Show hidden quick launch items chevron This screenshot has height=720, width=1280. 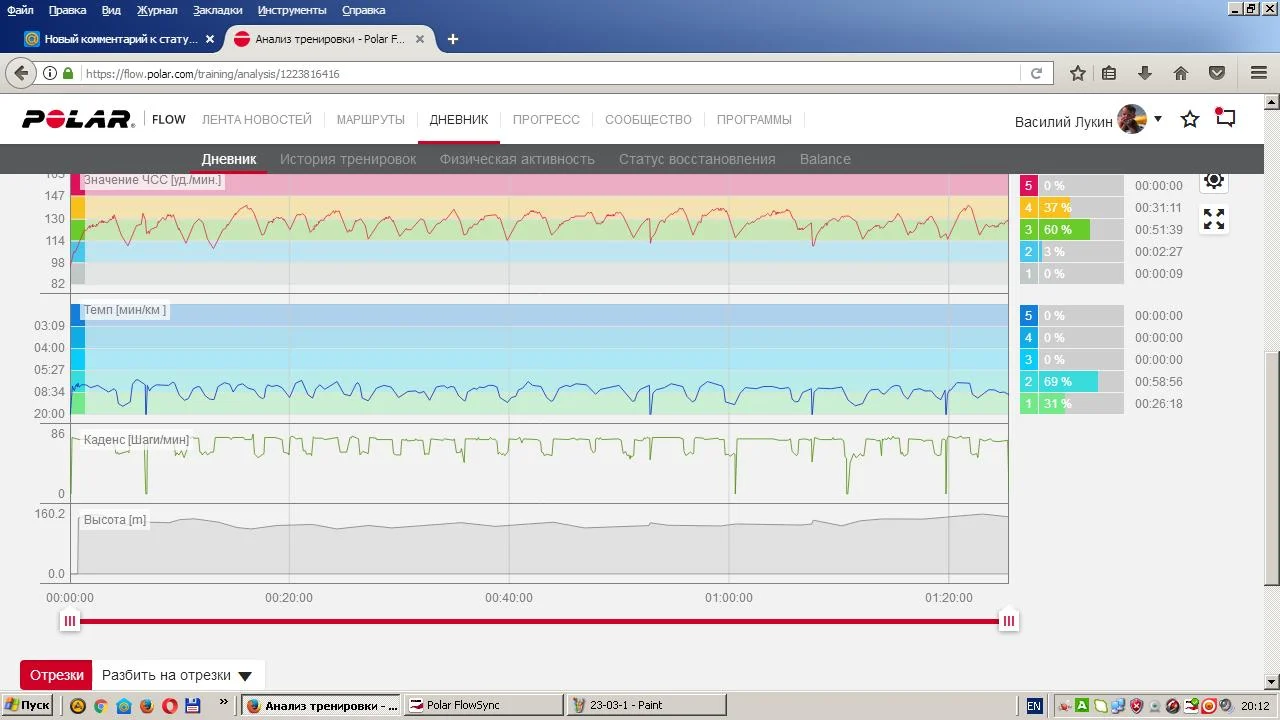(223, 704)
